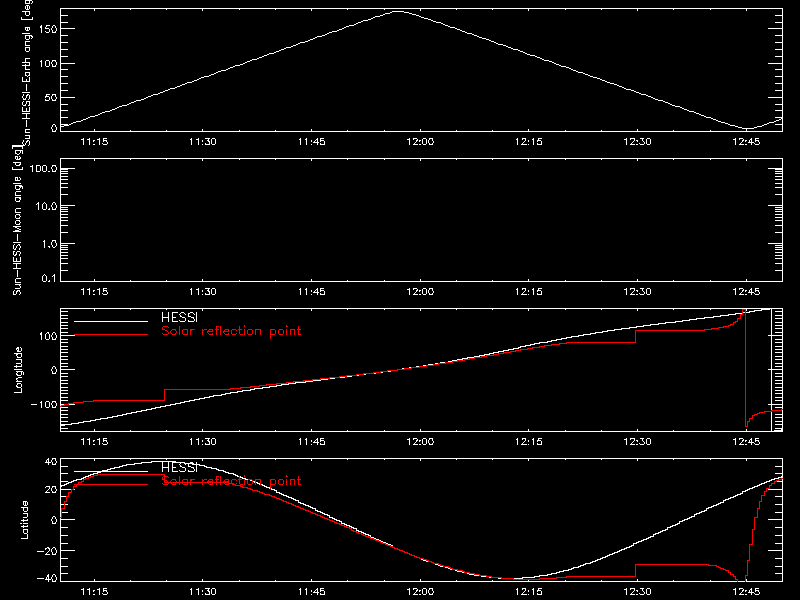This screenshot has width=800, height=600.
Task: Click the 12:15 time label under Moon angle plot
Action: click(529, 291)
